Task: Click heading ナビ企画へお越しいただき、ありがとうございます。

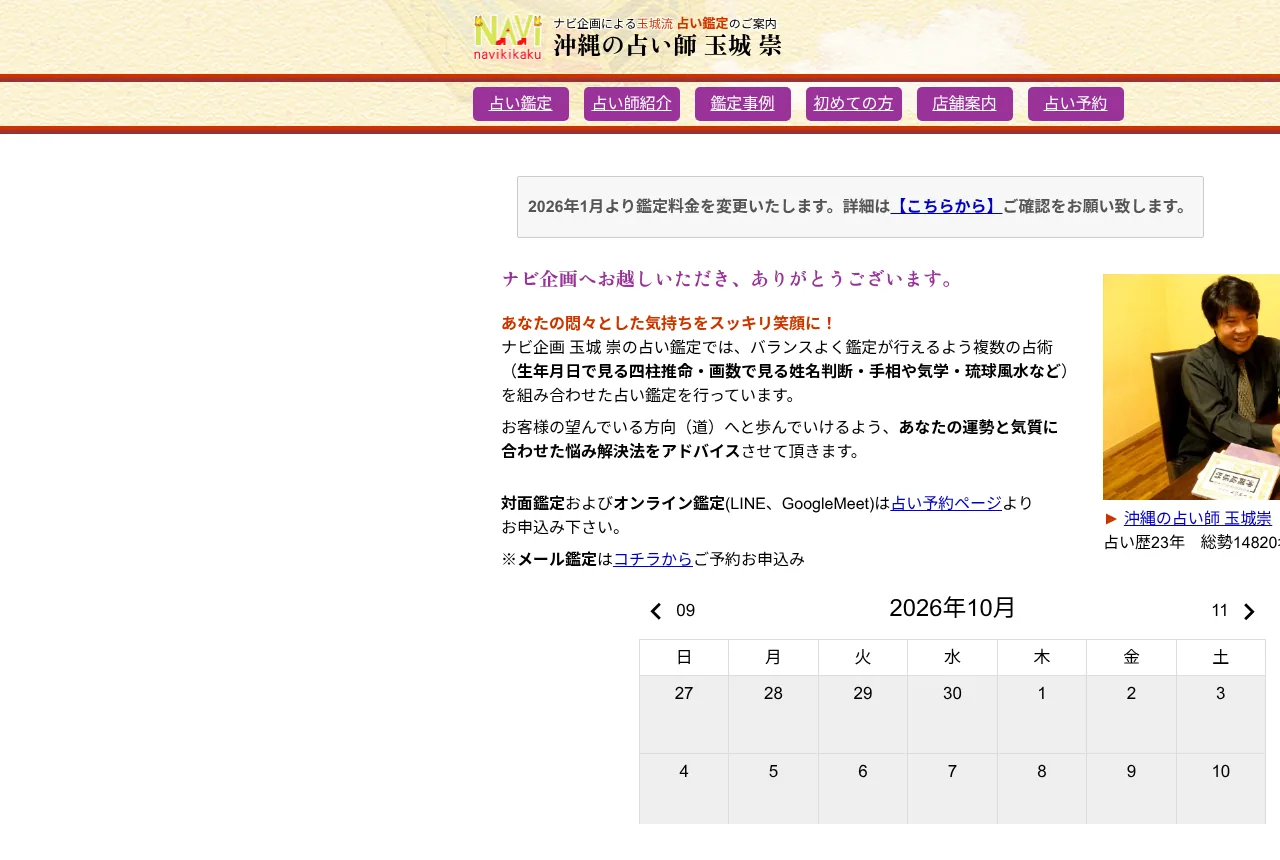Action: pos(730,279)
